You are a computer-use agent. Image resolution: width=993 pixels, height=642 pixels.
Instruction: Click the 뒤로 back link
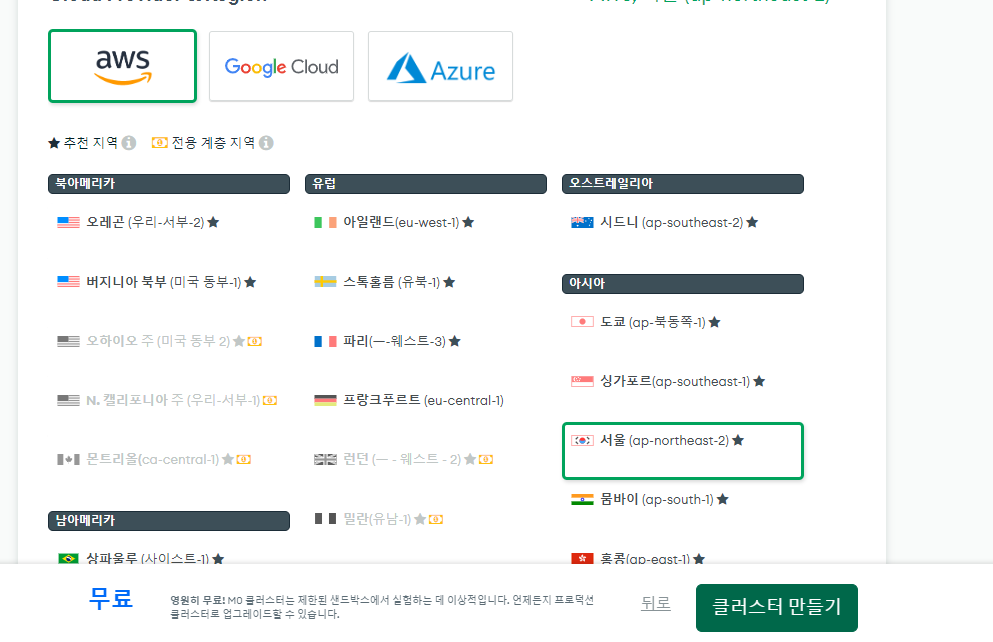pos(655,603)
